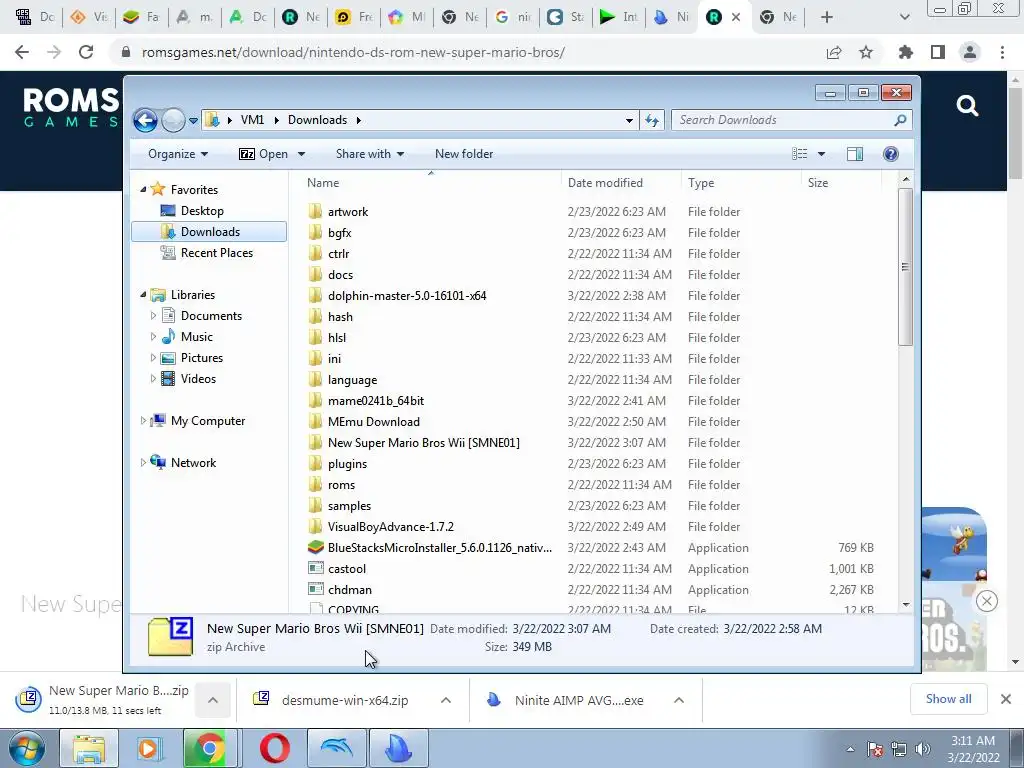Toggle Chrome side panel icon
Viewport: 1024px width, 768px height.
[938, 52]
